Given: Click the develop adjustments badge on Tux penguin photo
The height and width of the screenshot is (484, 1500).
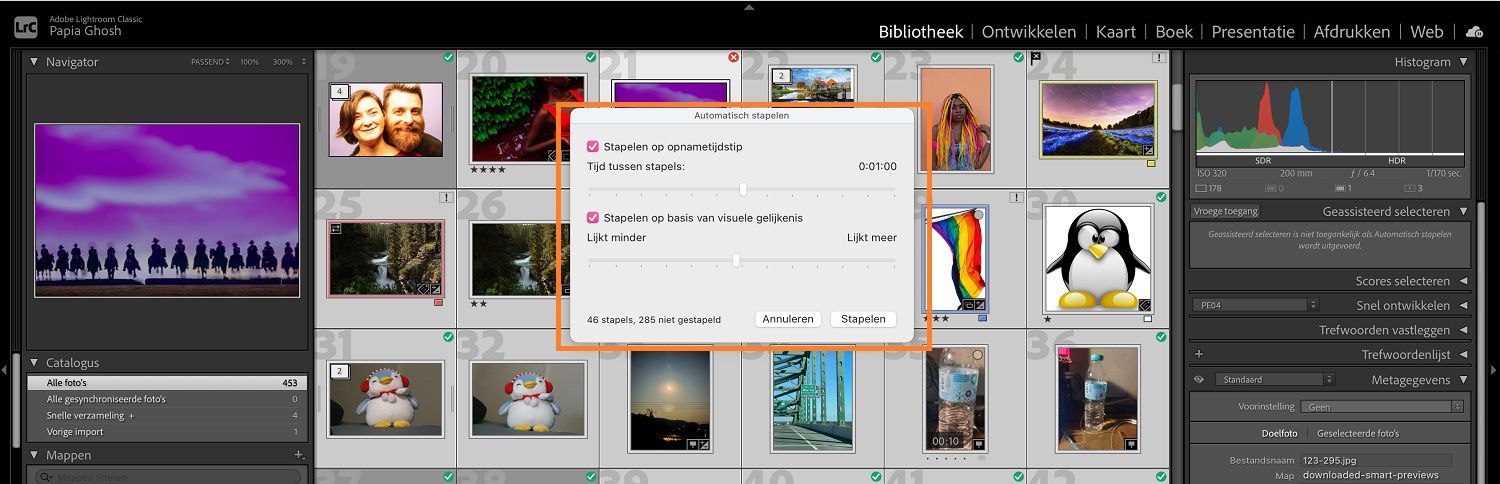Looking at the screenshot, I should coord(1145,305).
